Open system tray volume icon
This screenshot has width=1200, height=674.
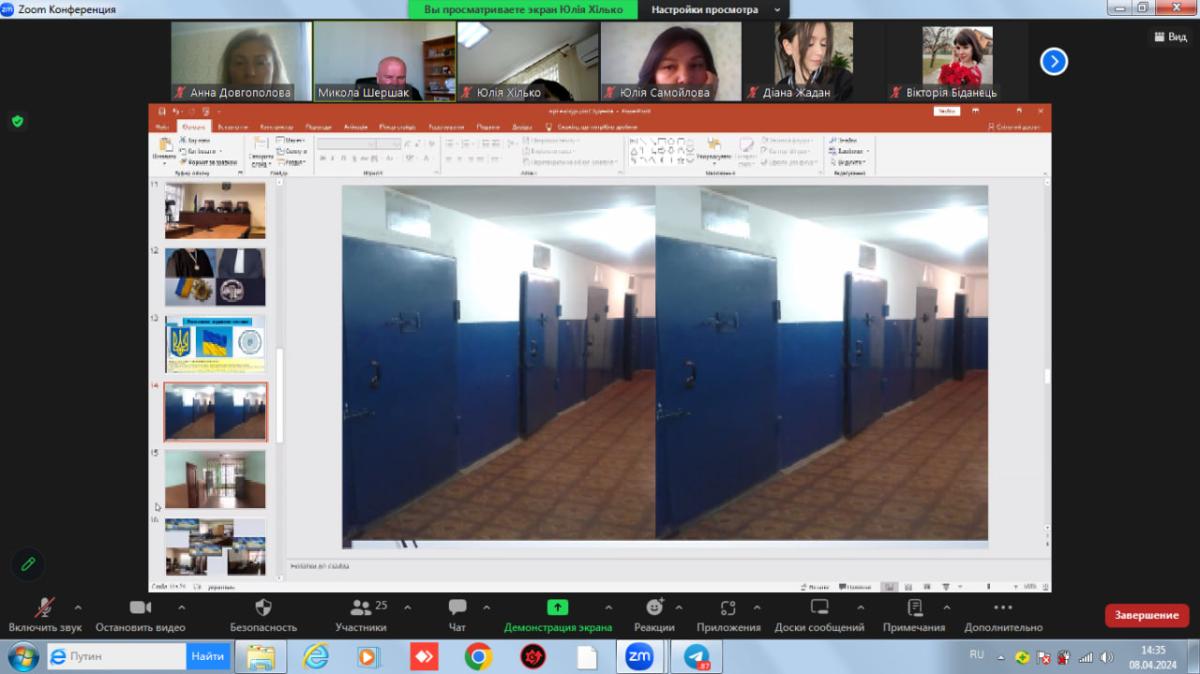pyautogui.click(x=1106, y=657)
